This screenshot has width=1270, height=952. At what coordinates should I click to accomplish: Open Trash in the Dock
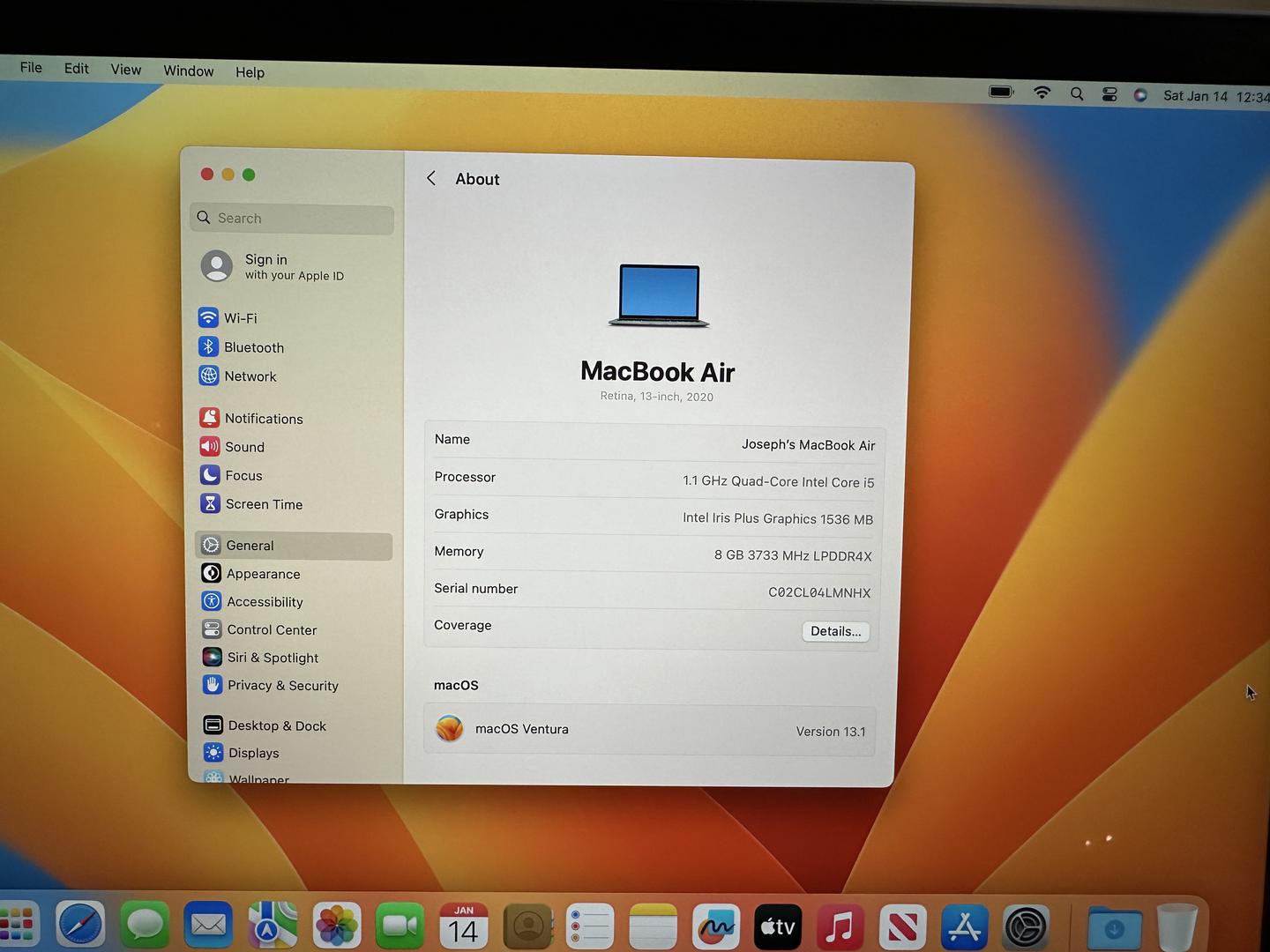pyautogui.click(x=1177, y=928)
